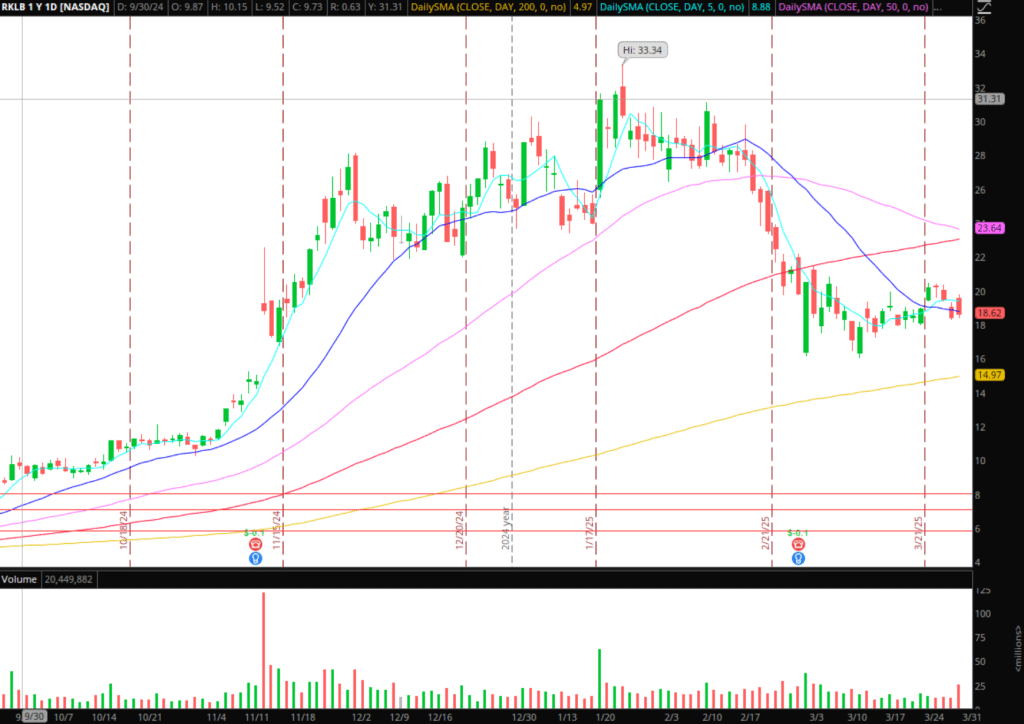Click the 12/2 date on the time axis

pyautogui.click(x=361, y=717)
